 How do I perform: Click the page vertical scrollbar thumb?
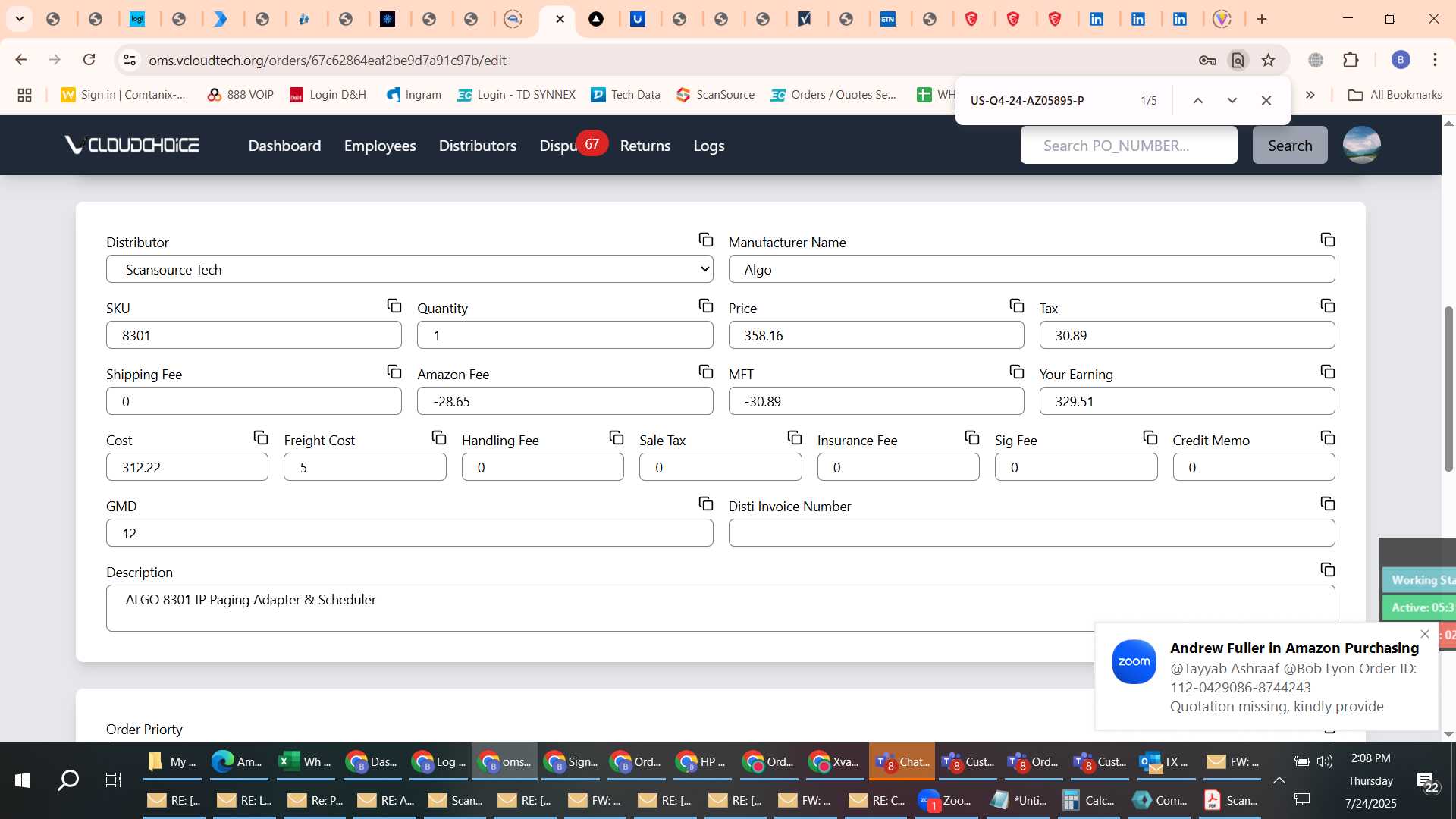click(1448, 388)
